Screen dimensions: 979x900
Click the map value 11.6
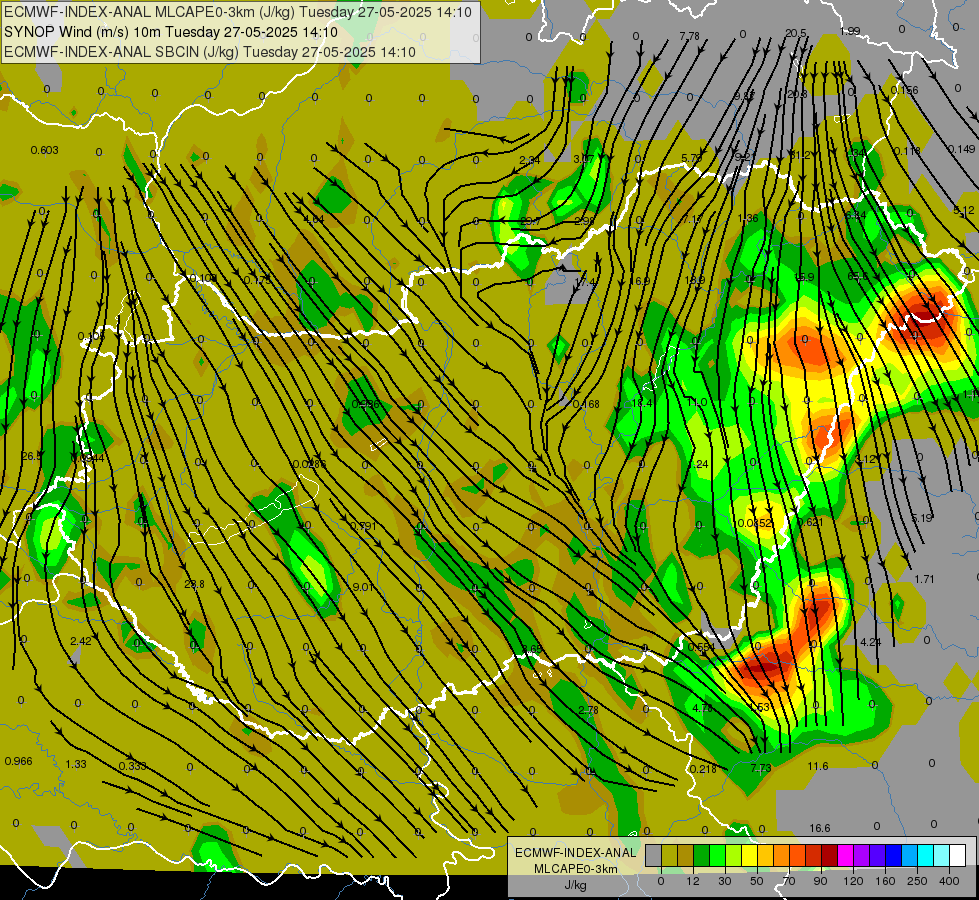[x=817, y=766]
